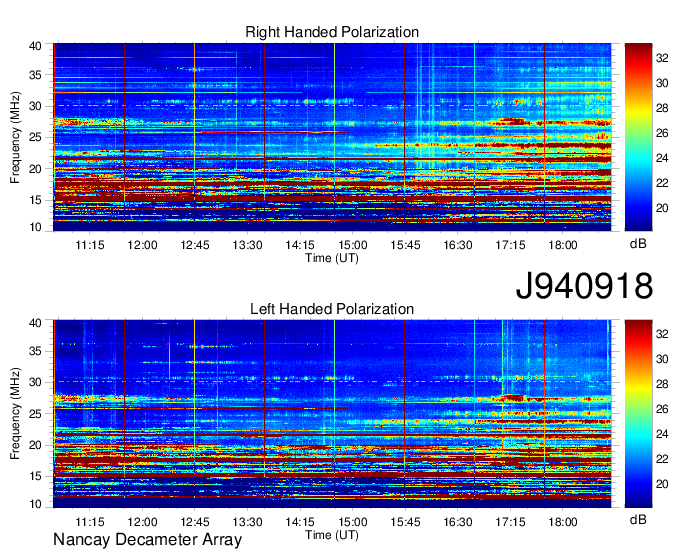This screenshot has width=680, height=552.
Task: Click the 24 value on left-handed plot's color bar
Action: 662,434
